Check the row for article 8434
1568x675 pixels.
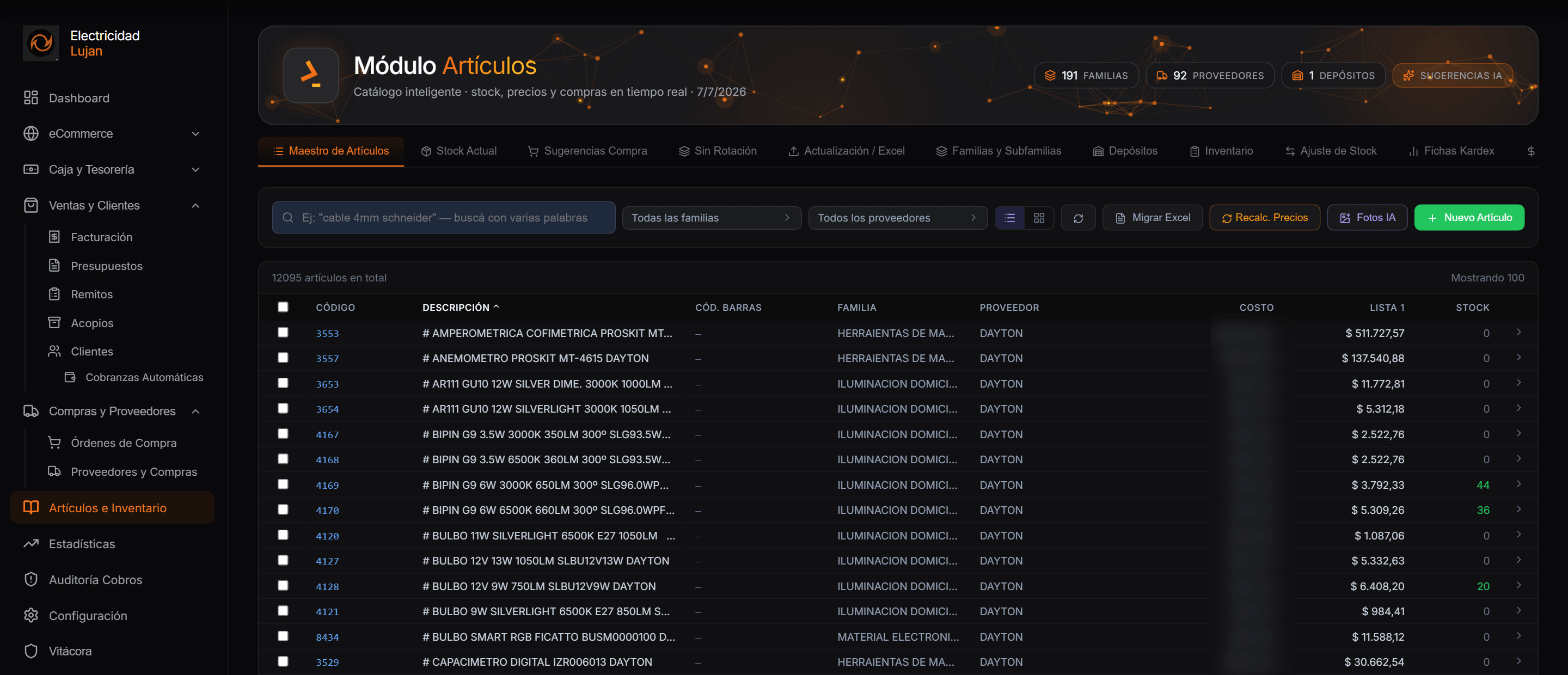283,636
